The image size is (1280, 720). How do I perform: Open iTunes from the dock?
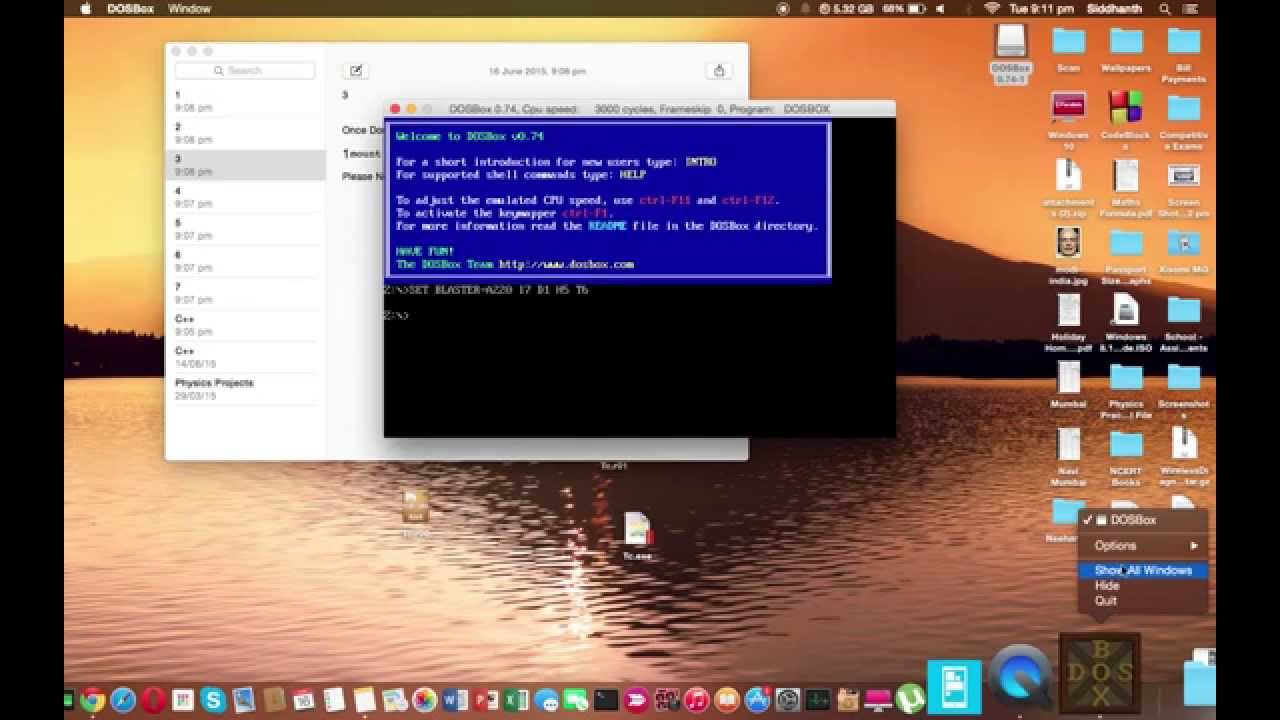697,700
